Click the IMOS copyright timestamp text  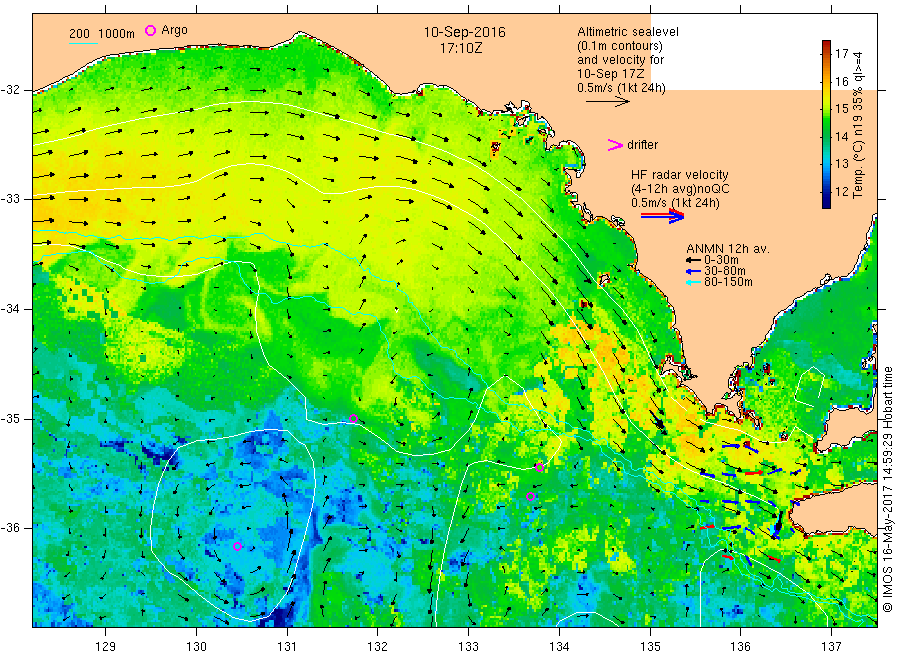[x=888, y=489]
